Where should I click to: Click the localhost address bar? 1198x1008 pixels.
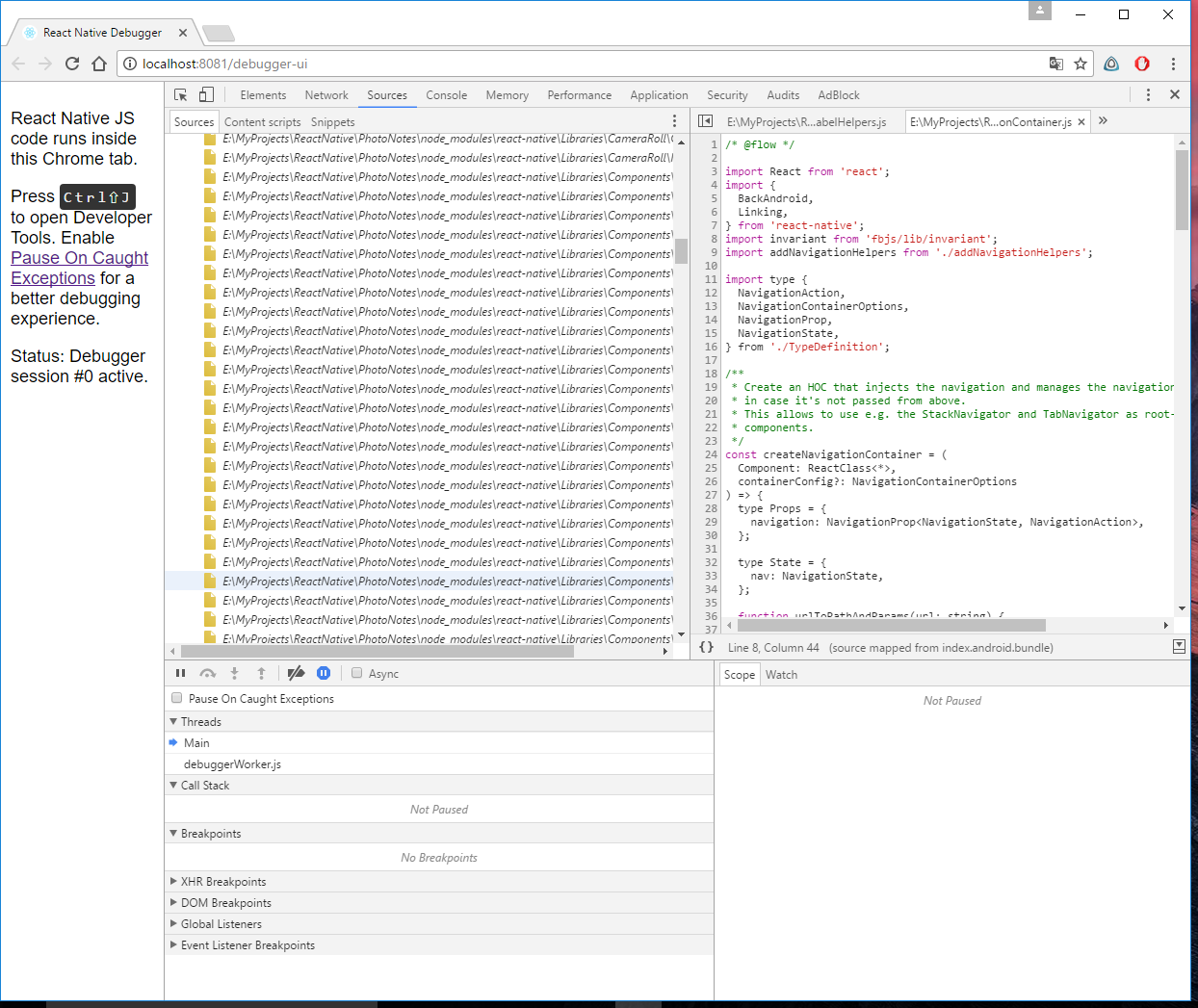pyautogui.click(x=578, y=64)
